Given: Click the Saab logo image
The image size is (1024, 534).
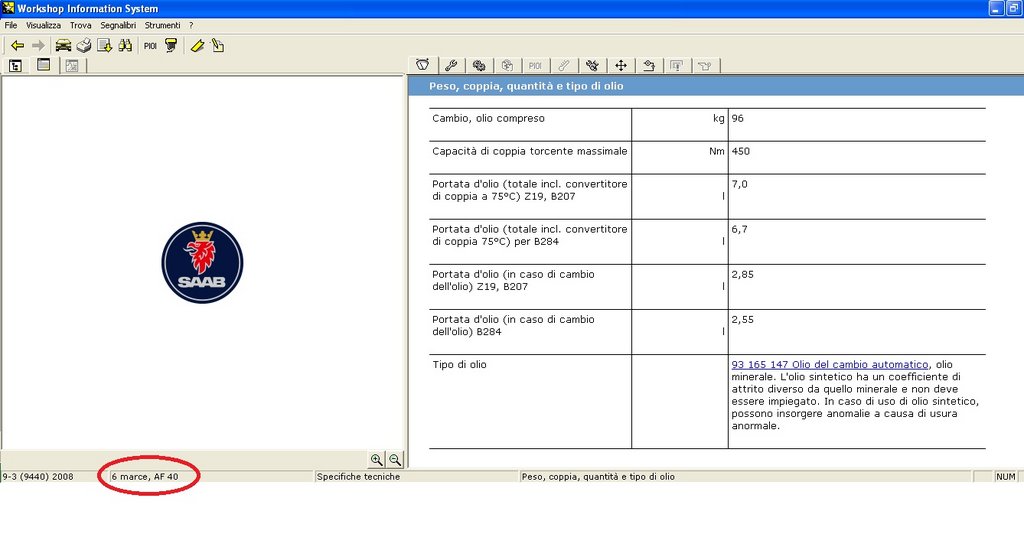Looking at the screenshot, I should point(202,263).
